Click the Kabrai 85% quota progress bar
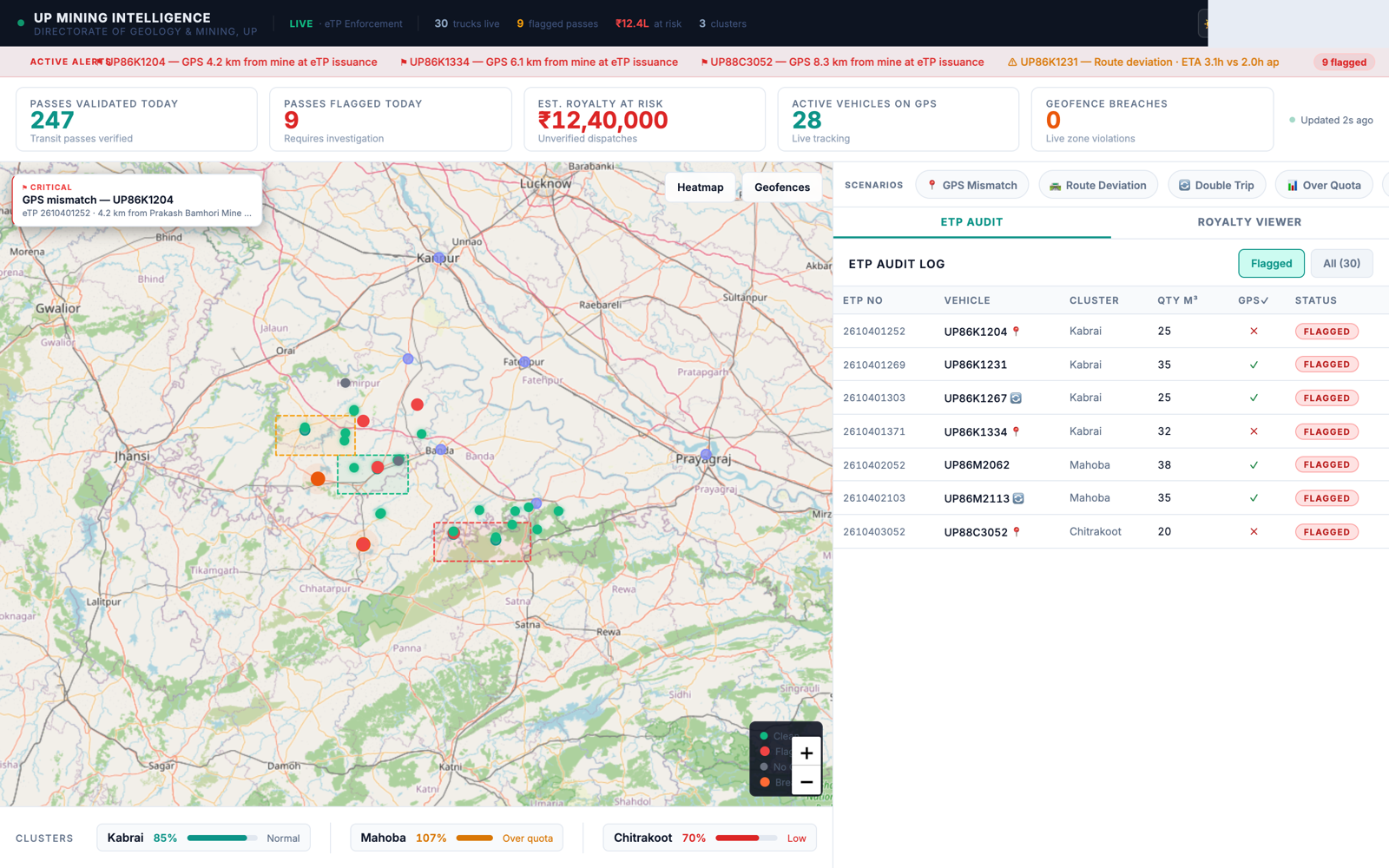This screenshot has width=1389, height=868. (222, 838)
